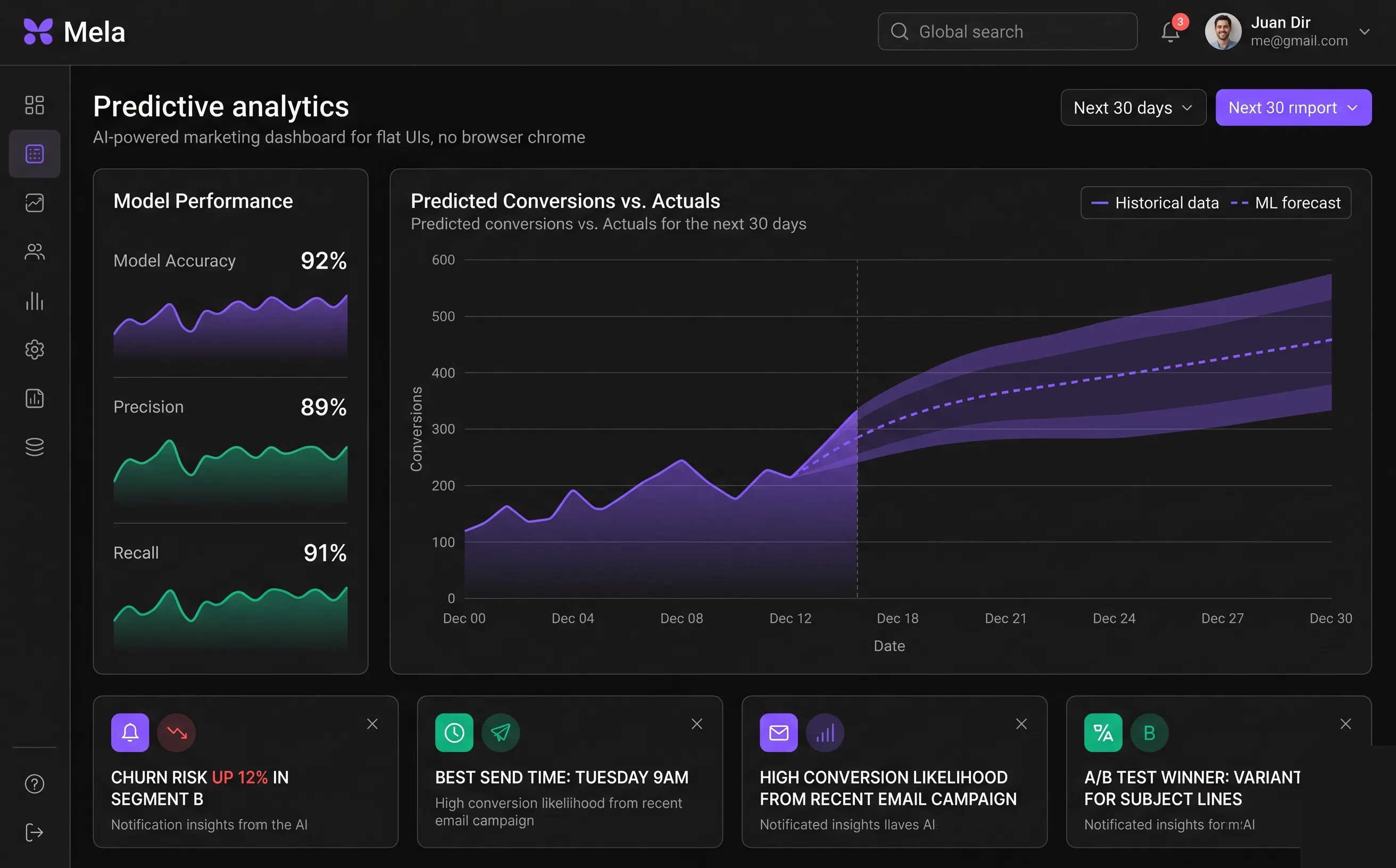Image resolution: width=1396 pixels, height=868 pixels.
Task: Open the dashboard grid icon in sidebar
Action: click(35, 105)
